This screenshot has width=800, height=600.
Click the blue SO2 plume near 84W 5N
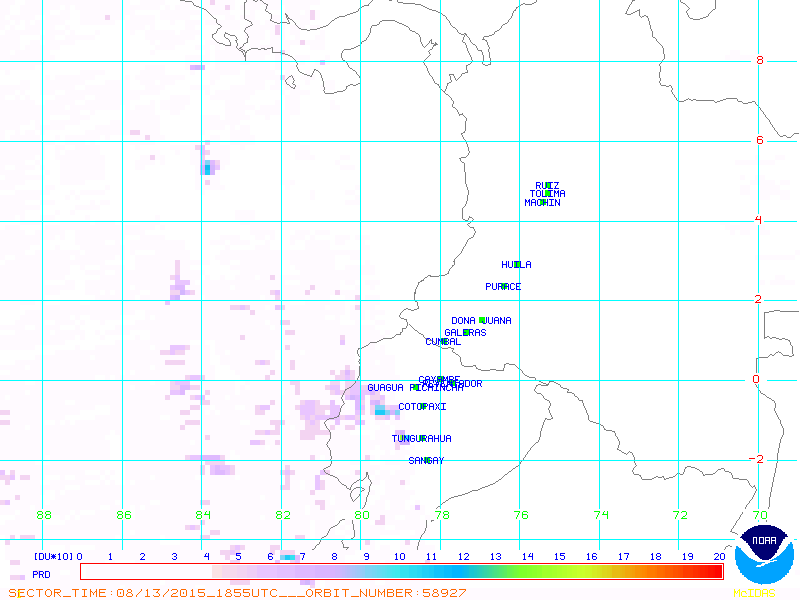[208, 168]
